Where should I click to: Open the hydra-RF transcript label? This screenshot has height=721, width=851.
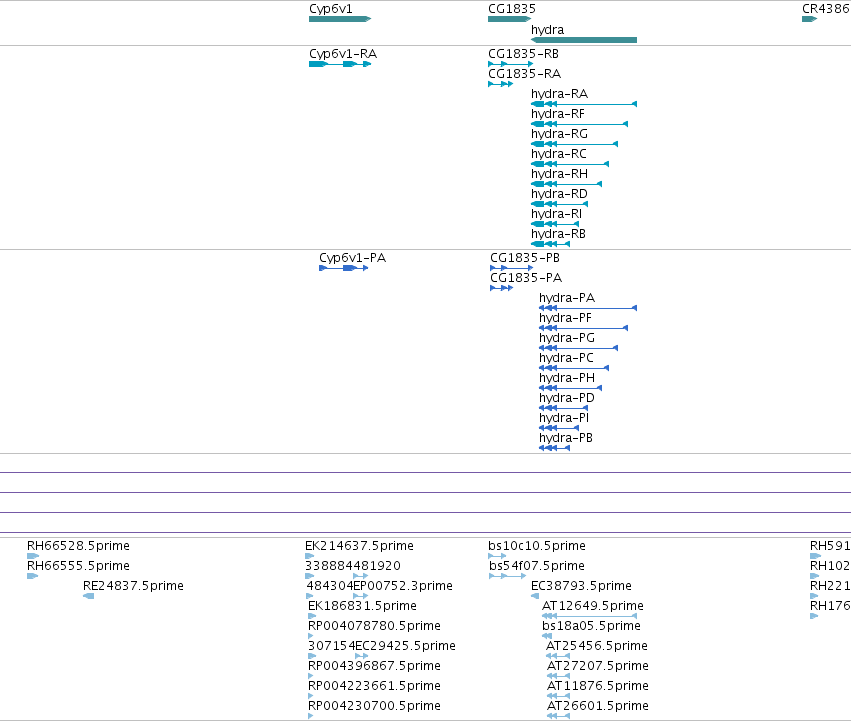tap(557, 114)
